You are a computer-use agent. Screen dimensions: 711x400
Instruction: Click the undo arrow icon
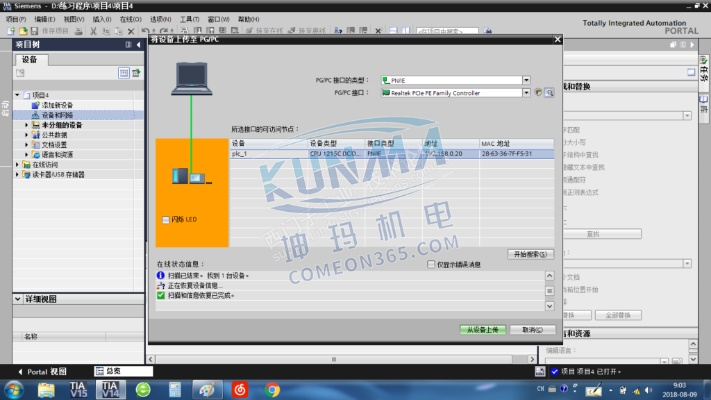[x=146, y=31]
